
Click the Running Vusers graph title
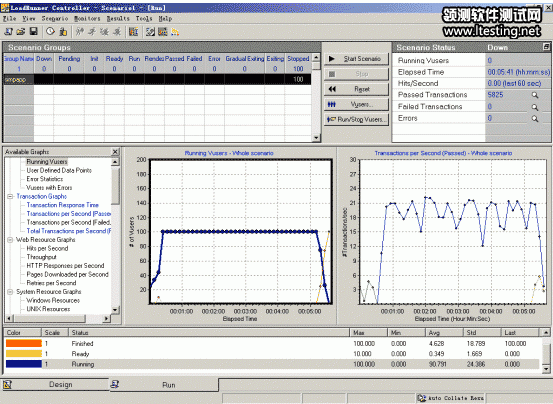(229, 153)
